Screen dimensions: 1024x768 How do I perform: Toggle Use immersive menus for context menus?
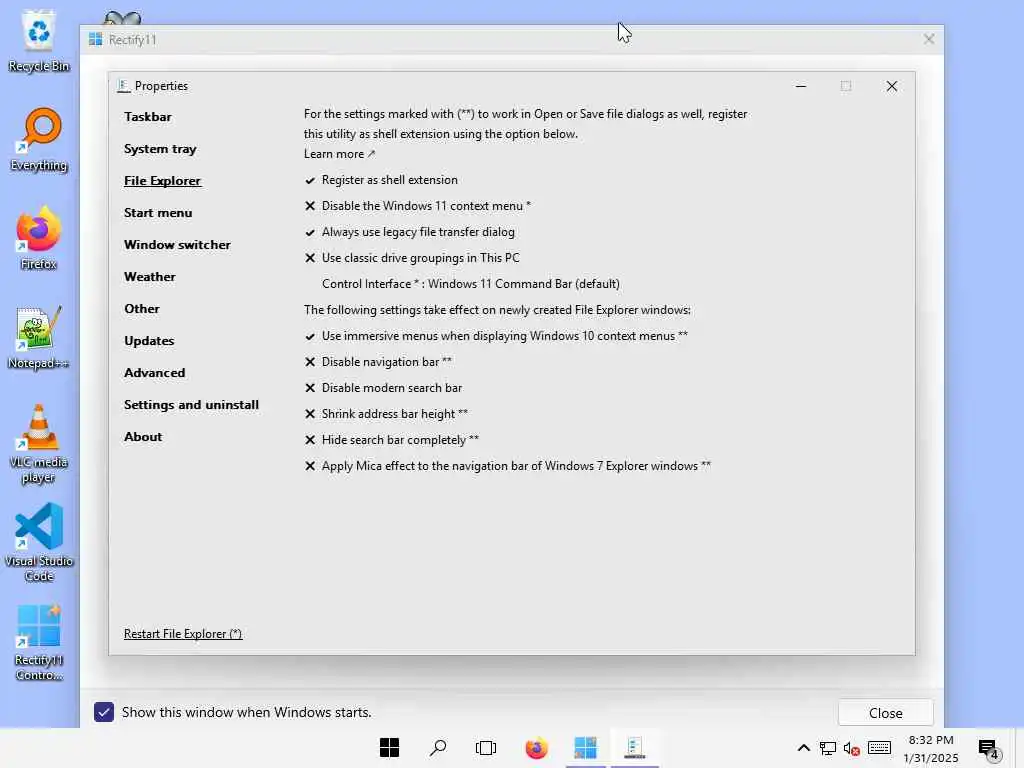tap(496, 336)
